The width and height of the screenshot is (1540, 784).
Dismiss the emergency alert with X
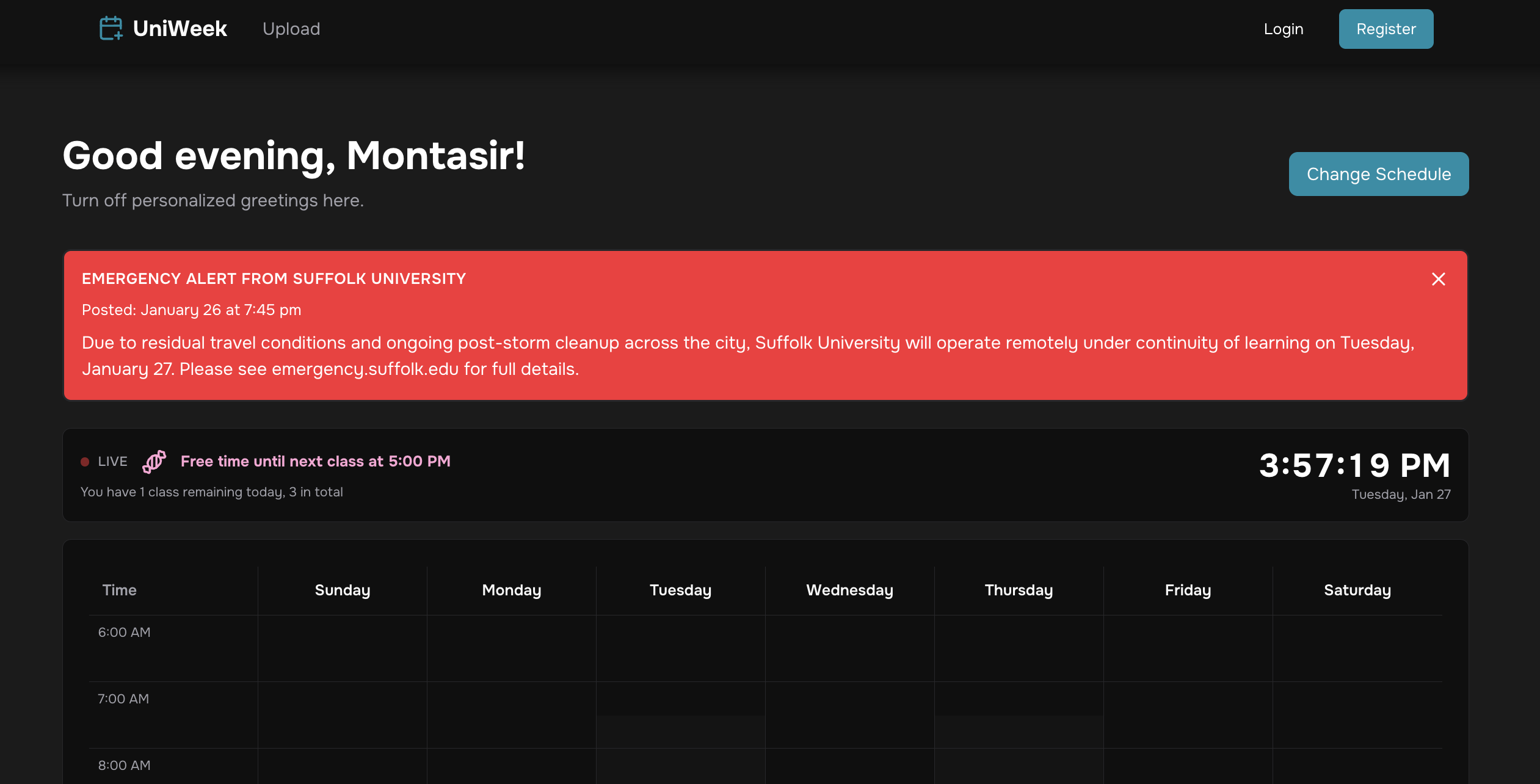pyautogui.click(x=1438, y=279)
